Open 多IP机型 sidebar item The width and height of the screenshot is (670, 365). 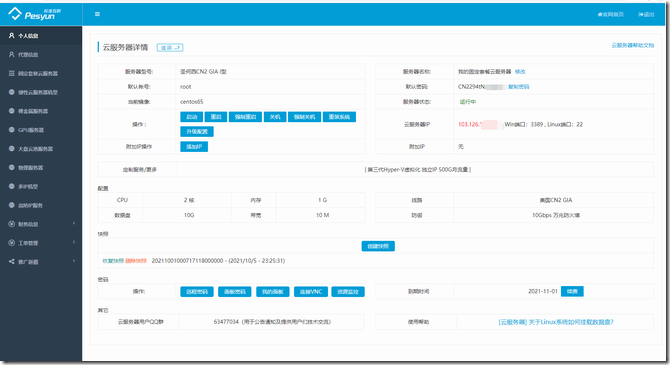[41, 186]
